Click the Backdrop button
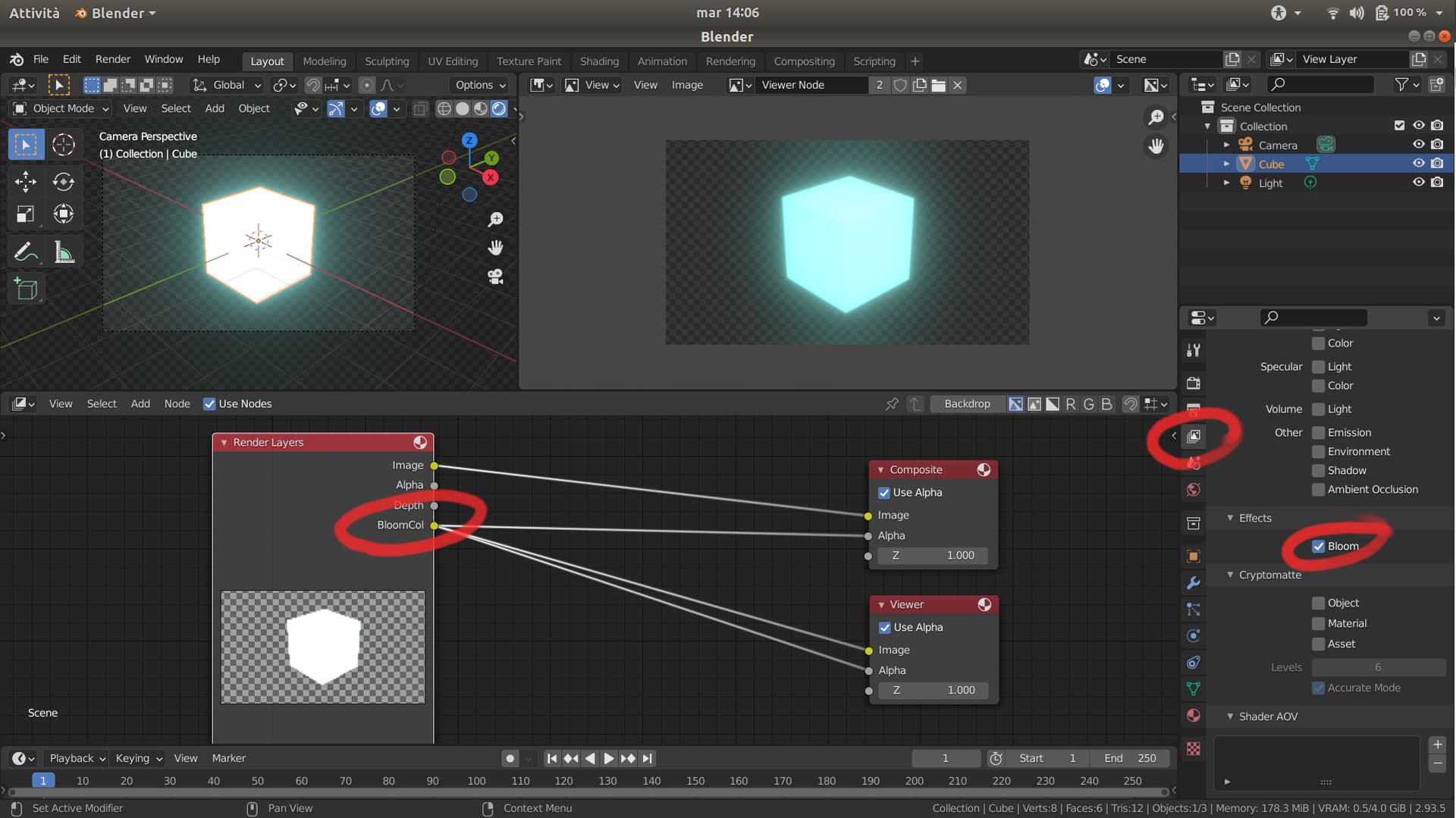This screenshot has width=1456, height=818. point(967,403)
